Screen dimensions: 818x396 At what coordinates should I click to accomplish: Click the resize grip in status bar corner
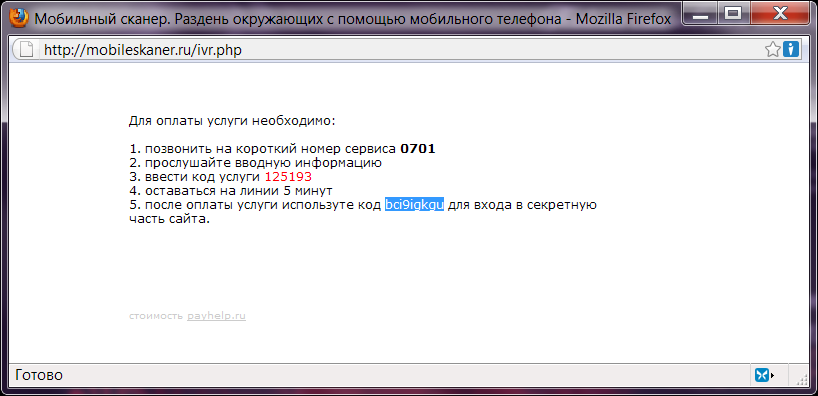pos(801,380)
